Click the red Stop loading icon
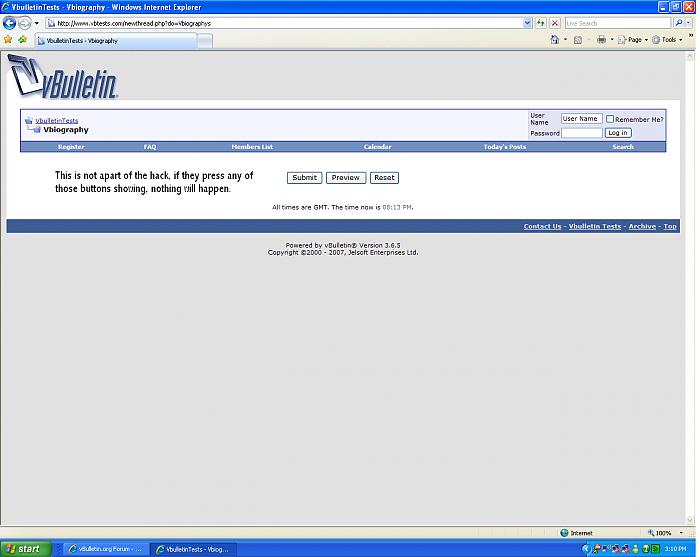This screenshot has width=700, height=557. (x=555, y=22)
